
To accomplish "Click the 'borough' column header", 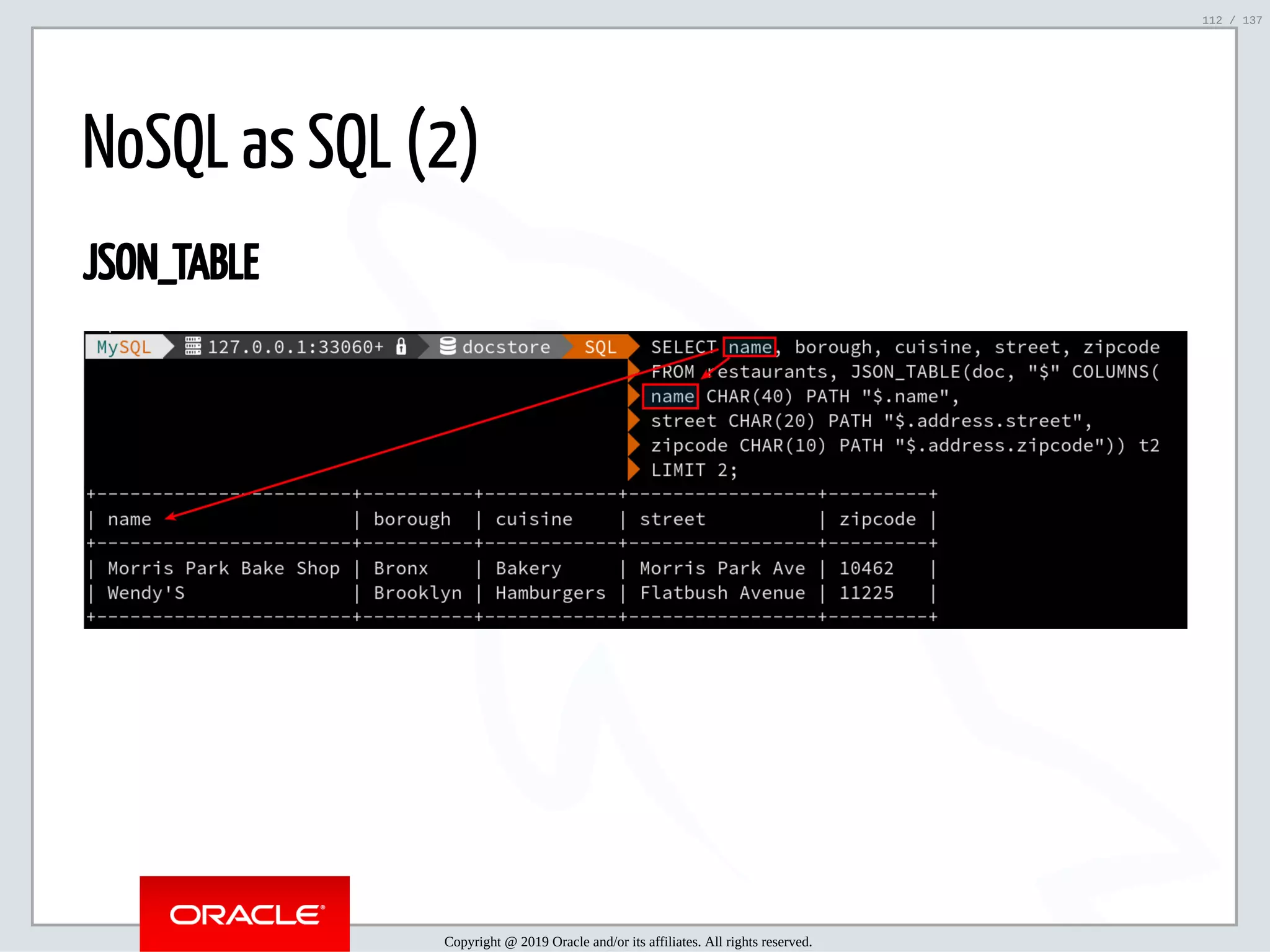I will (412, 519).
